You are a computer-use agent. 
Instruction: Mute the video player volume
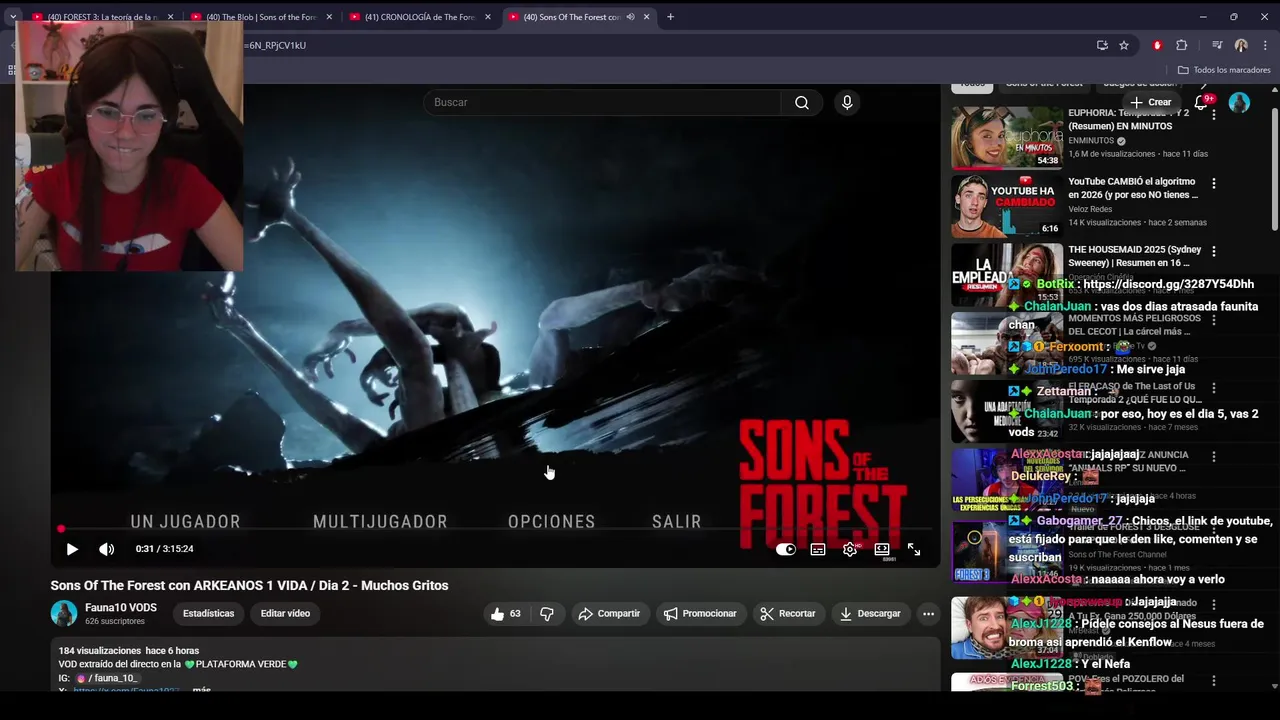click(107, 549)
